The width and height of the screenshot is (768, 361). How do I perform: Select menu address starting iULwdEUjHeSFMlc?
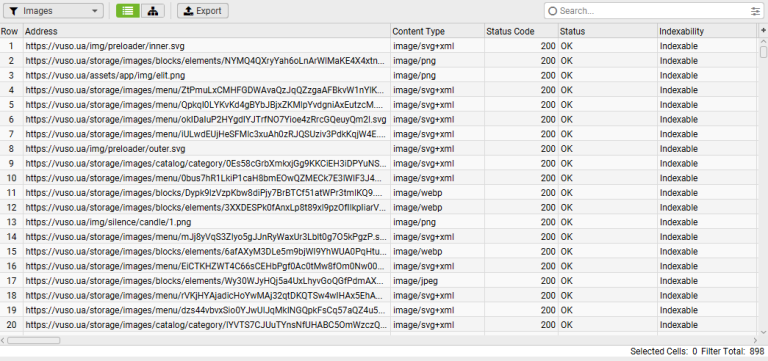coord(207,134)
